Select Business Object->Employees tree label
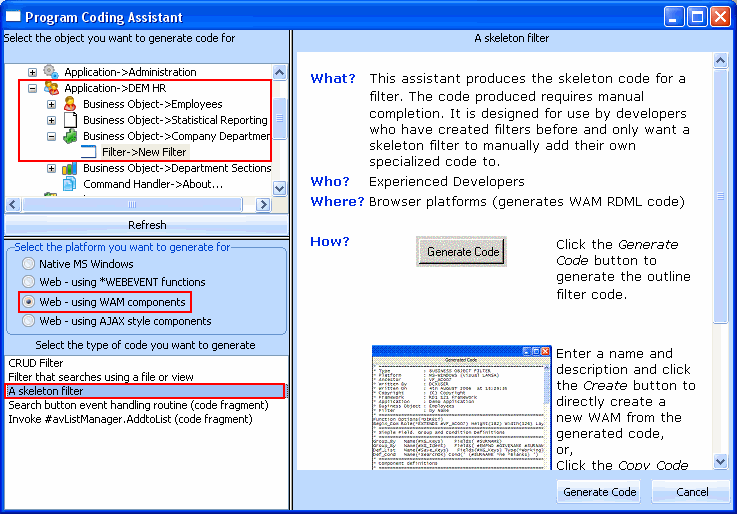The width and height of the screenshot is (737, 514). click(x=153, y=104)
